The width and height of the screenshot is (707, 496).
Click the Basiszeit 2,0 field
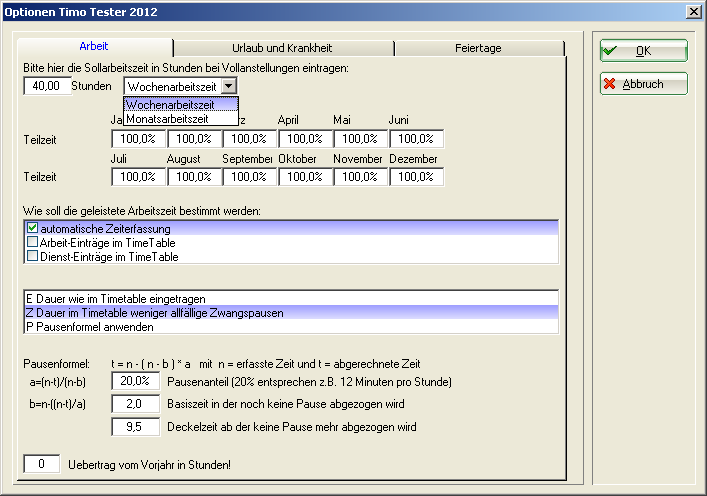(135, 404)
